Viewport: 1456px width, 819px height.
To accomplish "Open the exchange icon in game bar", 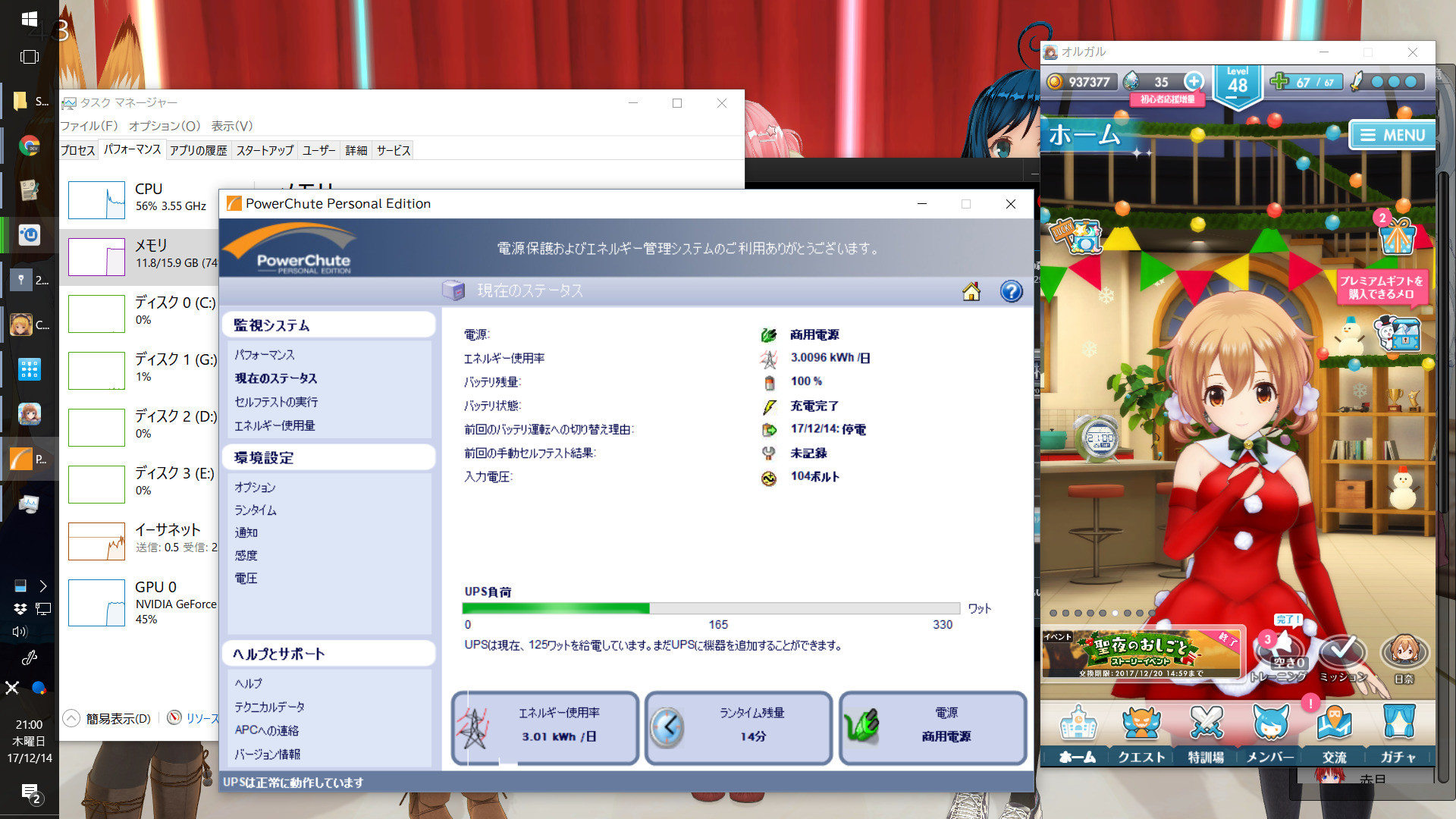I will 1334,723.
